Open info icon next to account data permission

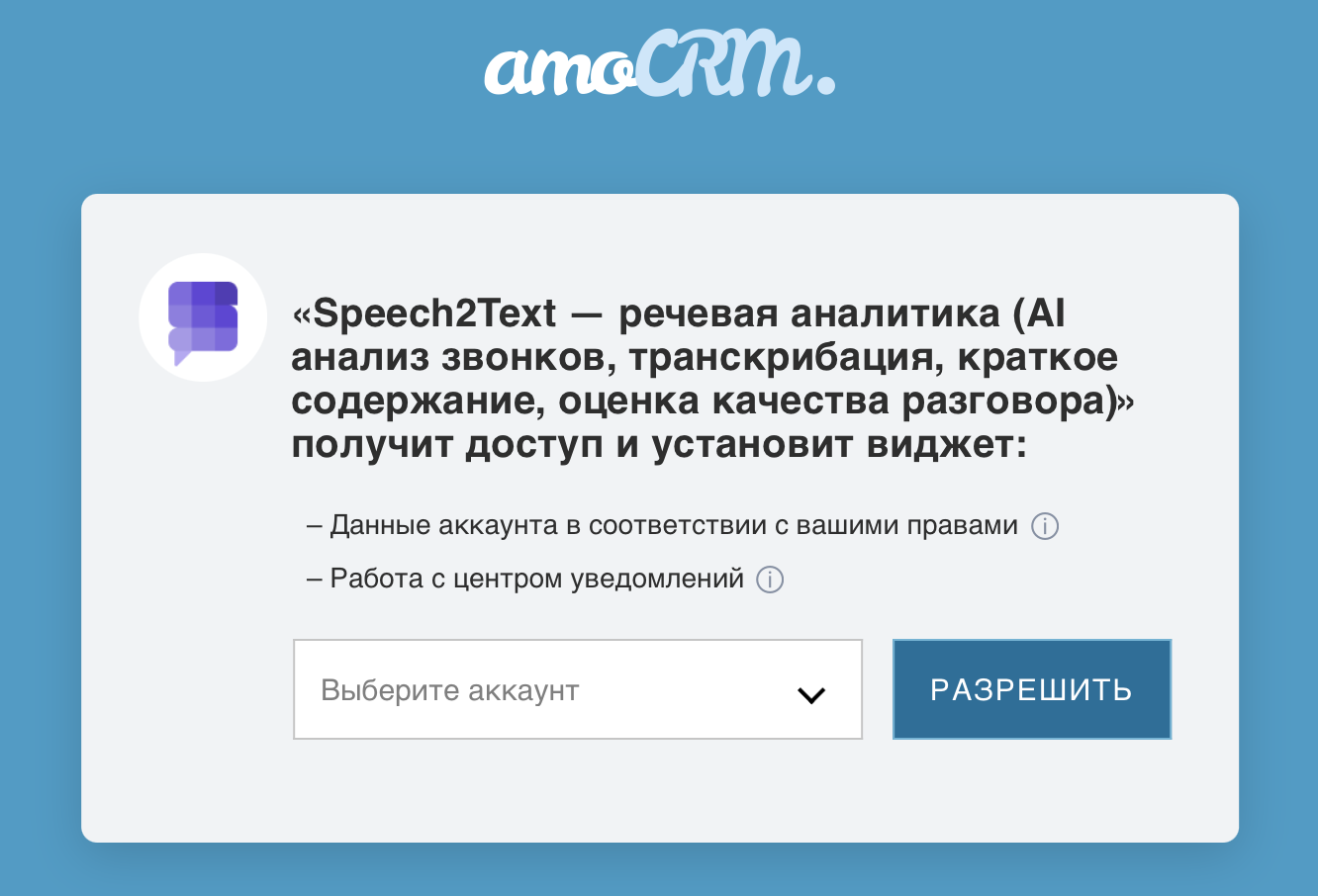pos(1045,526)
